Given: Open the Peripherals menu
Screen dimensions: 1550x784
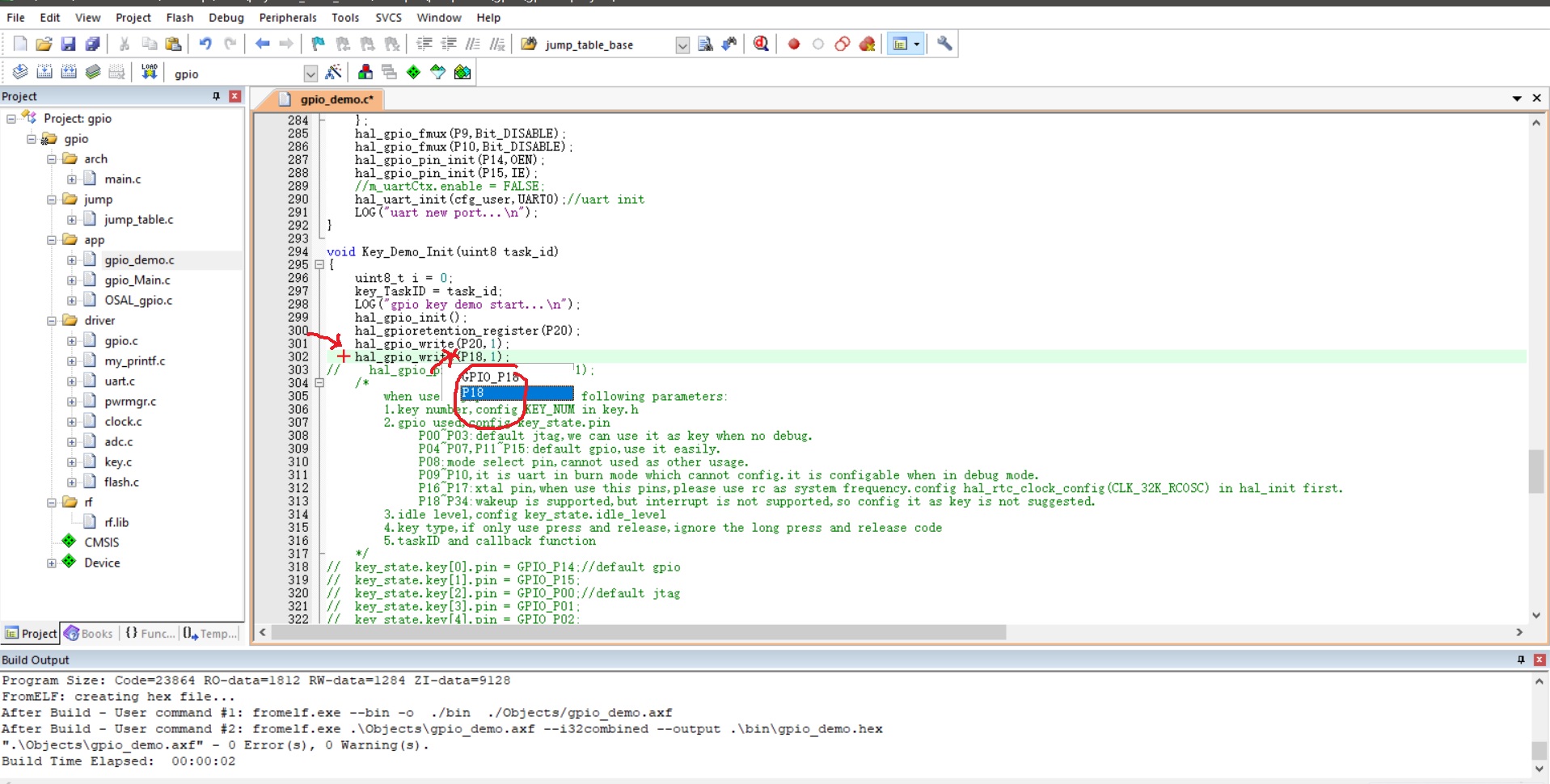Looking at the screenshot, I should tap(288, 17).
